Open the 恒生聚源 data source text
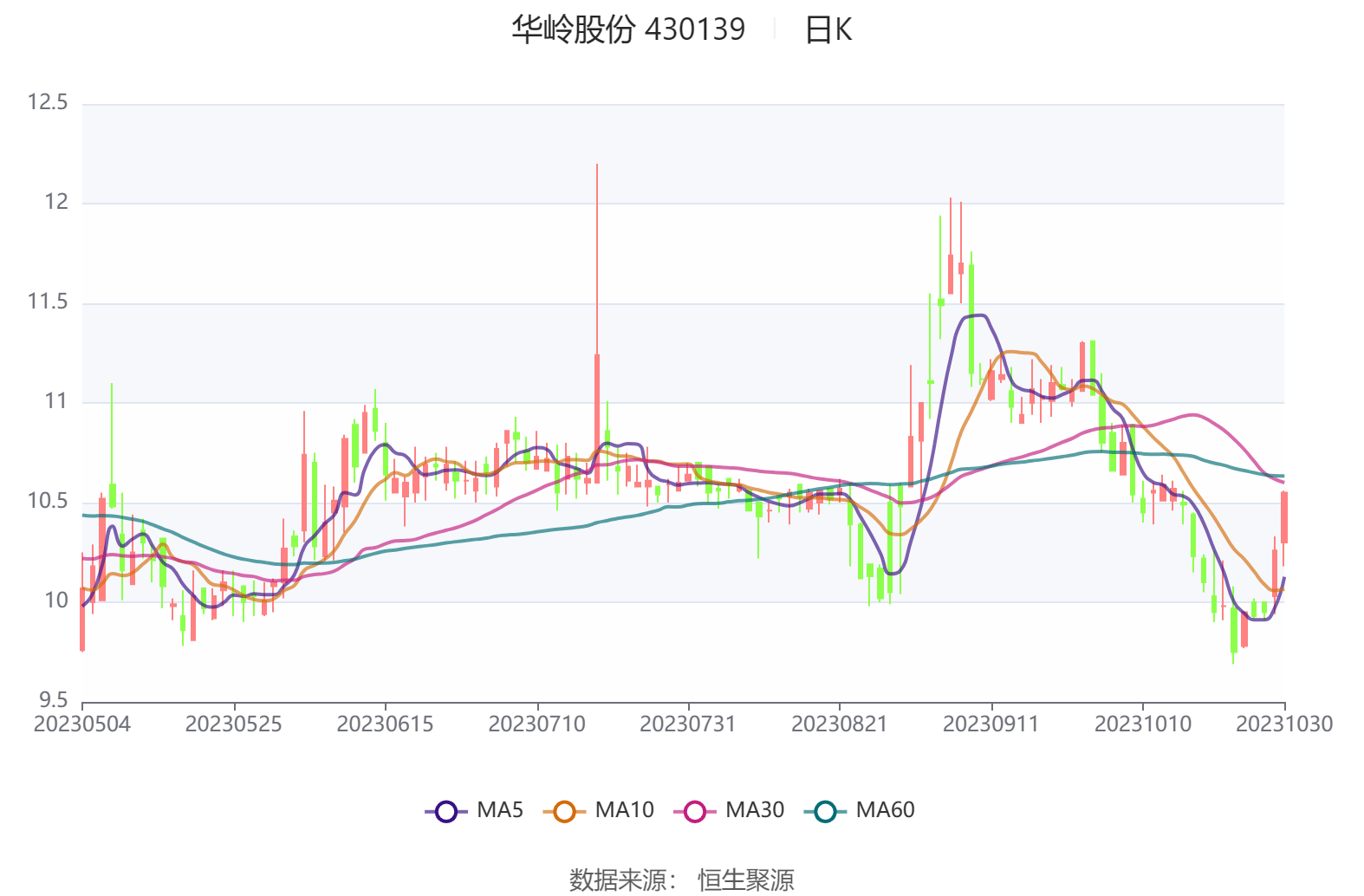This screenshot has width=1364, height=896. tap(746, 880)
